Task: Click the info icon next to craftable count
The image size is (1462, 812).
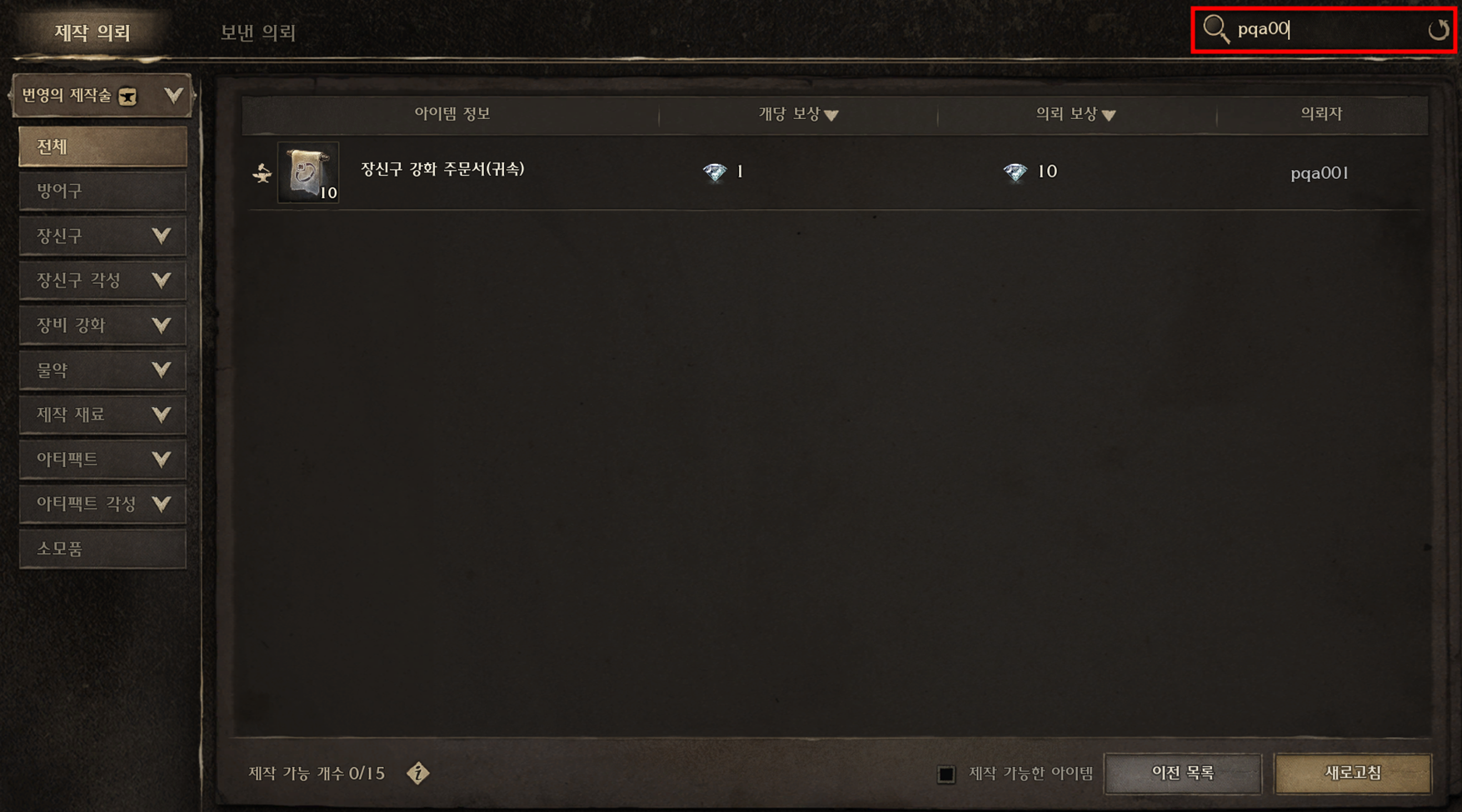Action: (x=418, y=773)
